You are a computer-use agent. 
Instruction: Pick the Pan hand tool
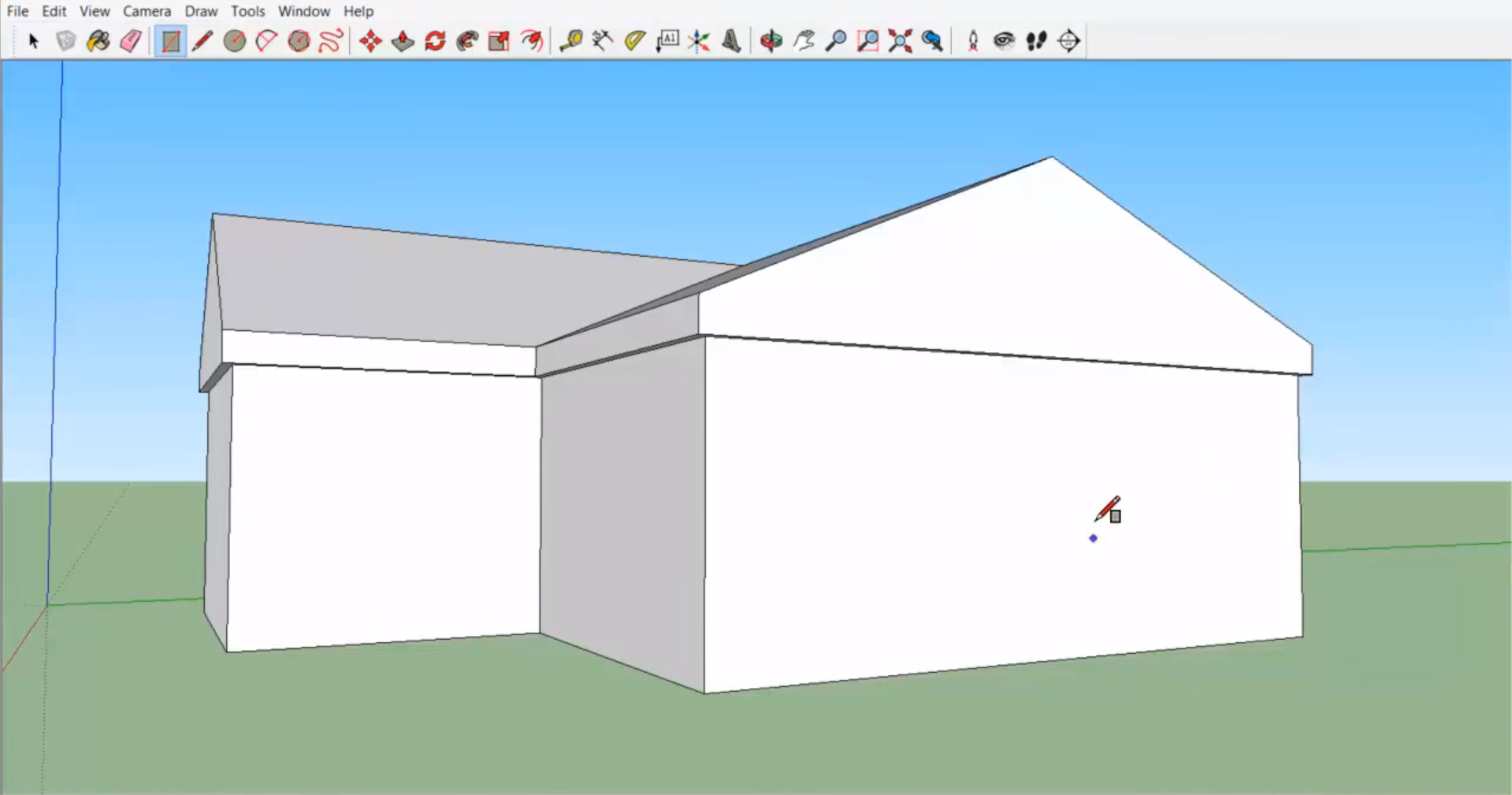[x=804, y=41]
